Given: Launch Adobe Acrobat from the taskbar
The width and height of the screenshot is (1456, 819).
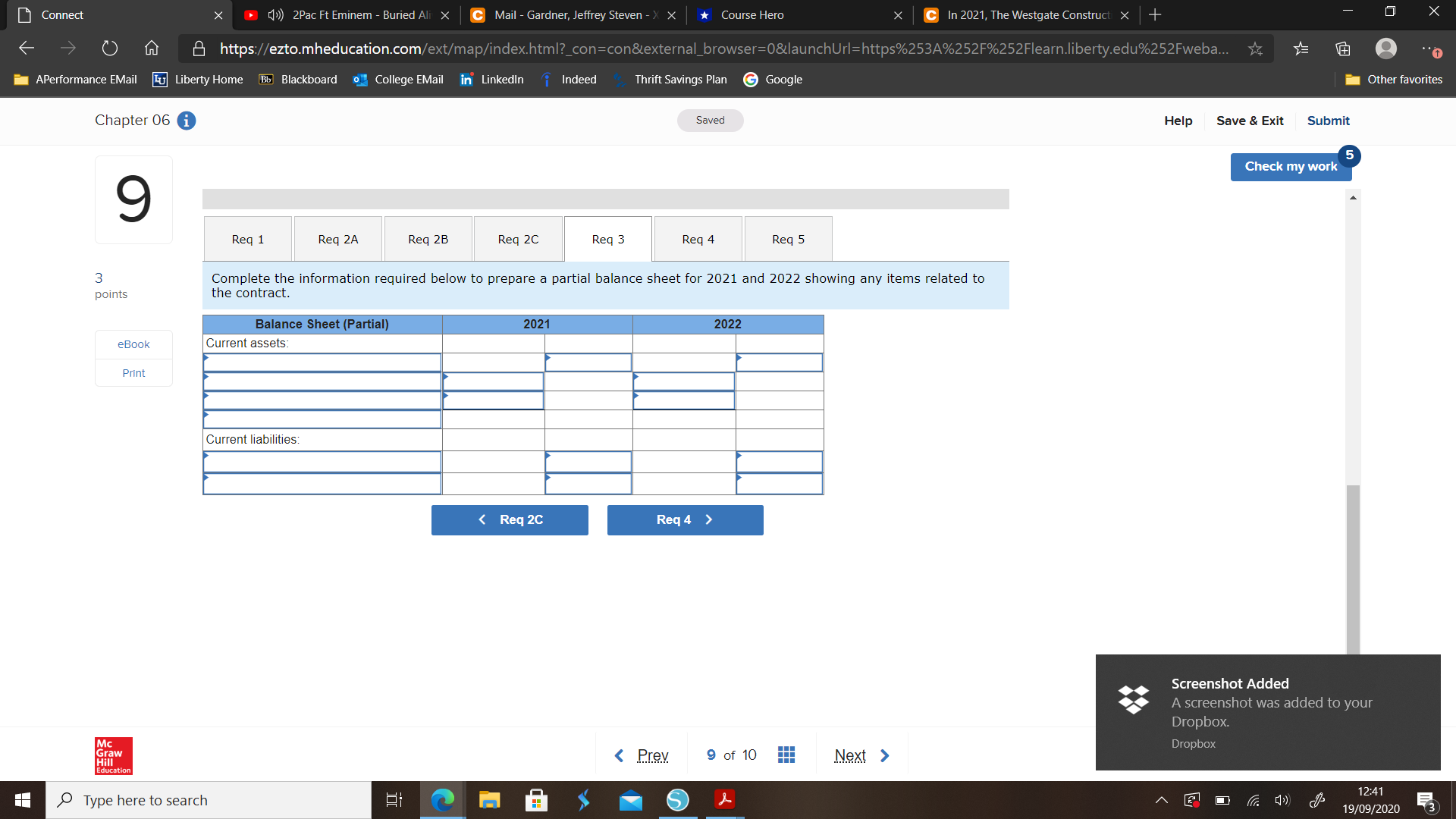Looking at the screenshot, I should click(725, 800).
